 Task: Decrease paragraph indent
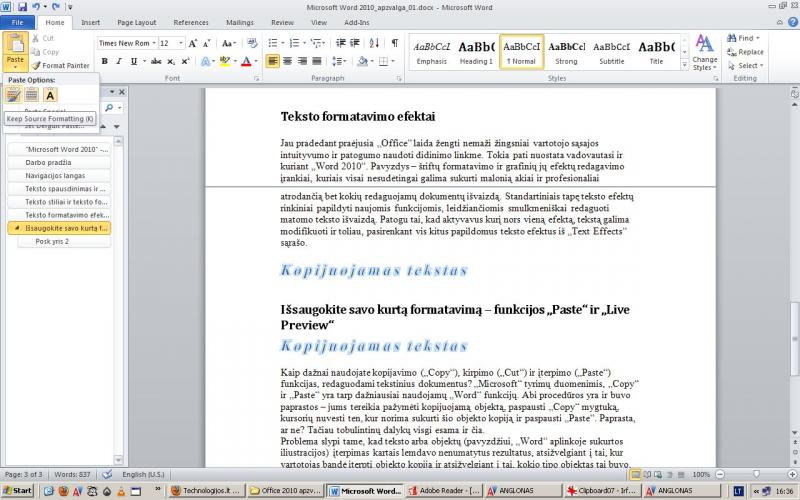coord(340,43)
